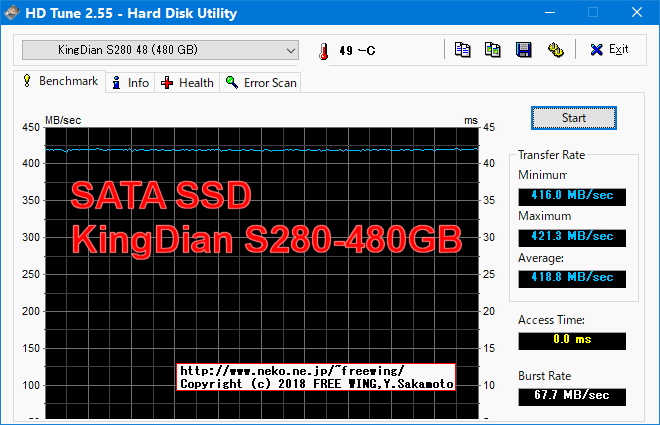Click the copy screenshot to clipboard icon
Viewport: 660px width, 425px height.
[x=493, y=50]
